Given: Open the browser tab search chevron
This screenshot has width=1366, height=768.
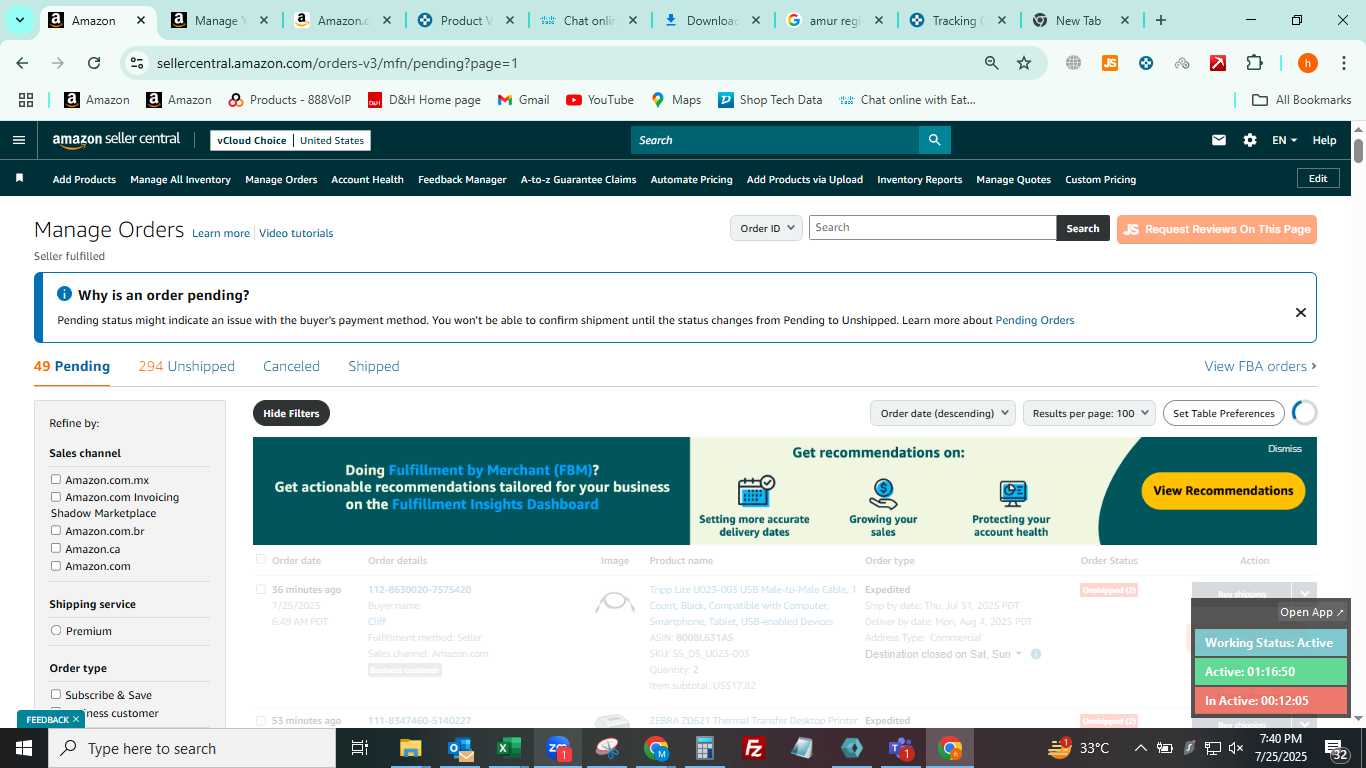Looking at the screenshot, I should [x=19, y=20].
